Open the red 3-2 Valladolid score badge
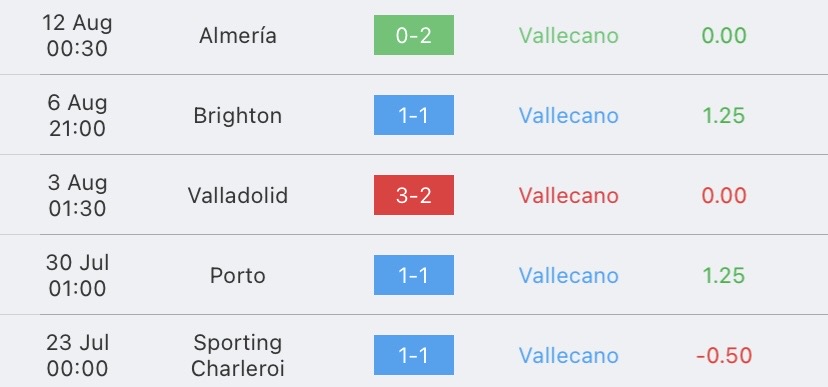828x387 pixels. (413, 195)
